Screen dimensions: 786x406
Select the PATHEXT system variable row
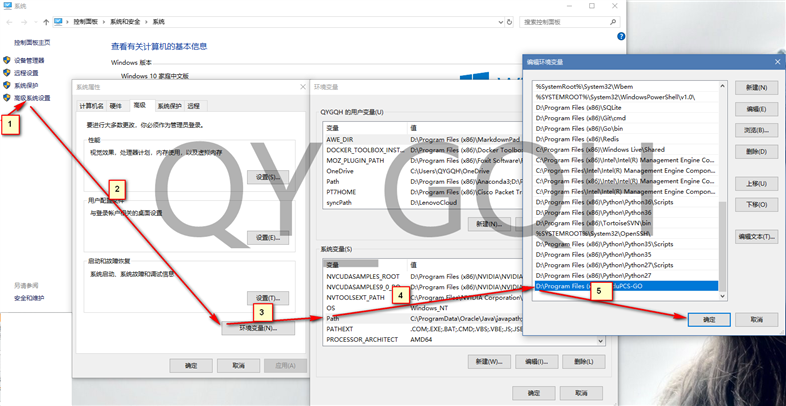pos(423,329)
